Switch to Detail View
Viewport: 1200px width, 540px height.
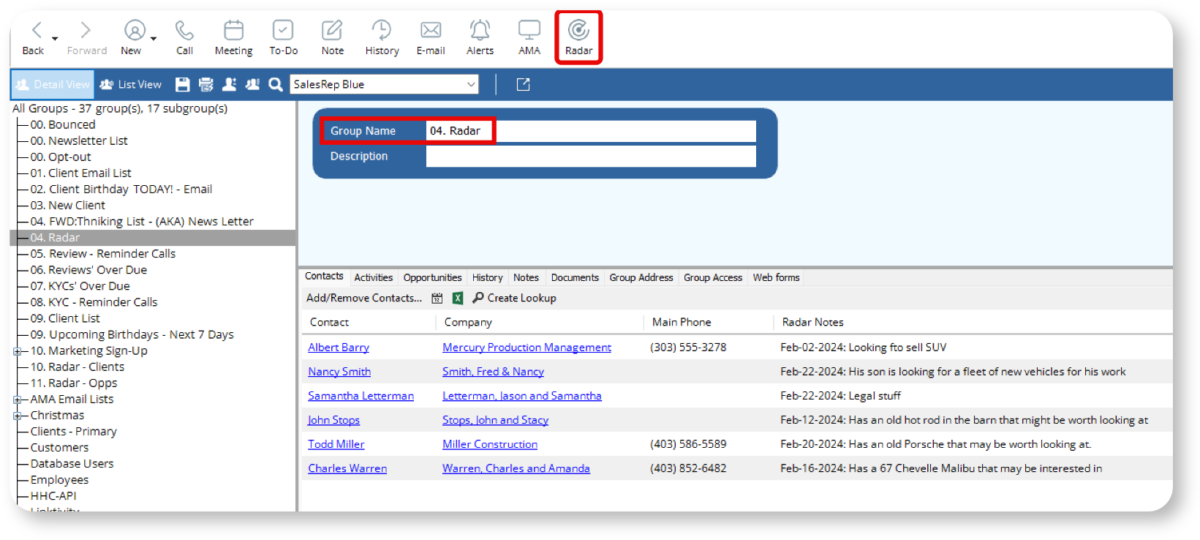pos(52,84)
